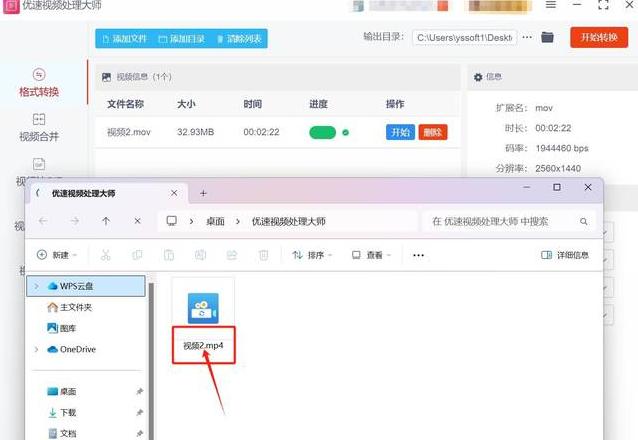
Task: Open the 查看 view dropdown
Action: tap(371, 255)
